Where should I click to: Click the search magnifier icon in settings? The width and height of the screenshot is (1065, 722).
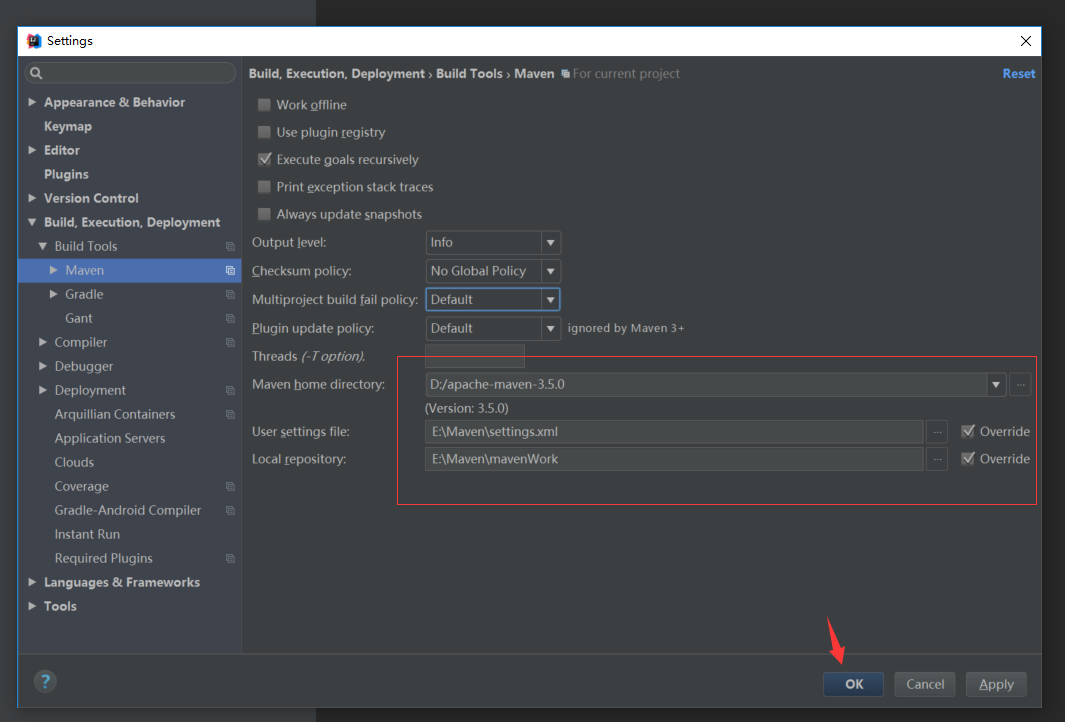[36, 73]
